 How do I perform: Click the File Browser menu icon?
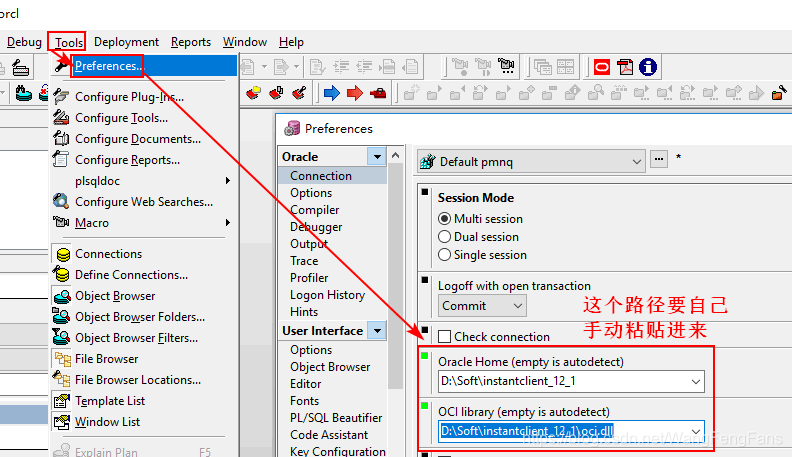(x=63, y=359)
